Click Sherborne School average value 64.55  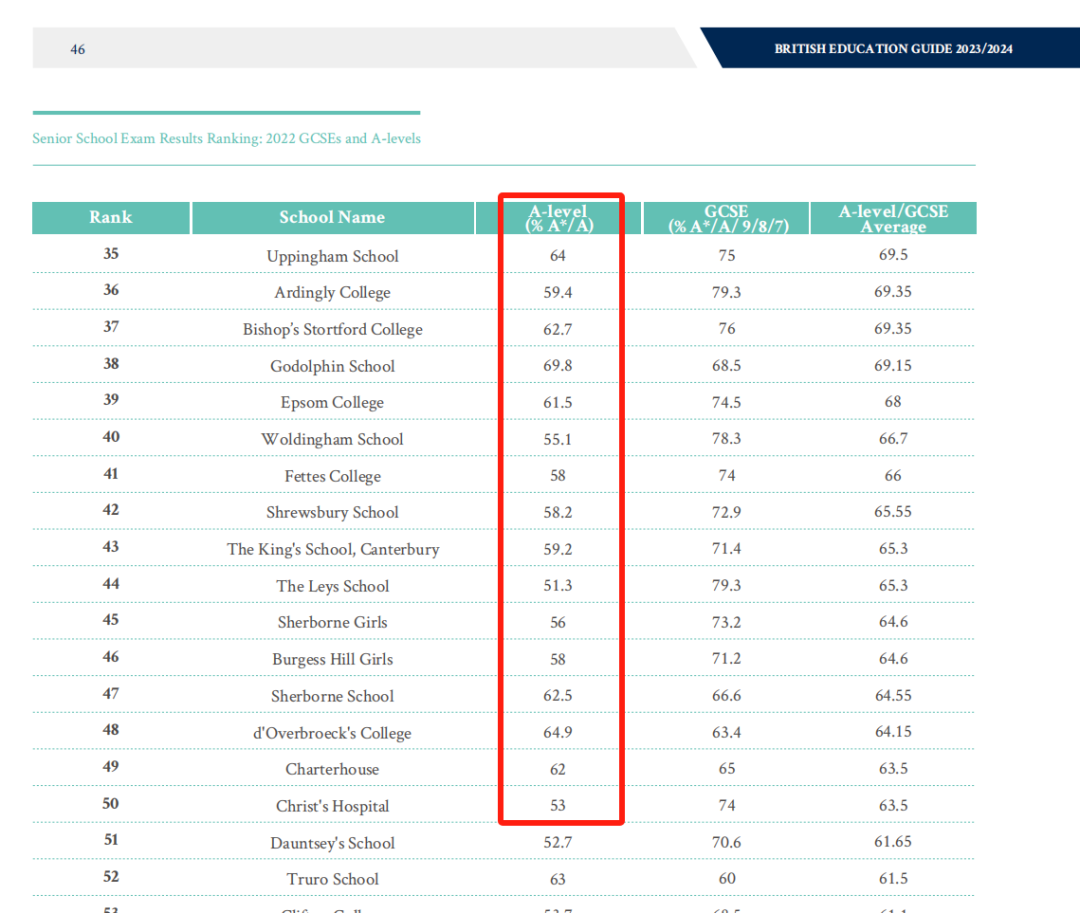tap(893, 696)
